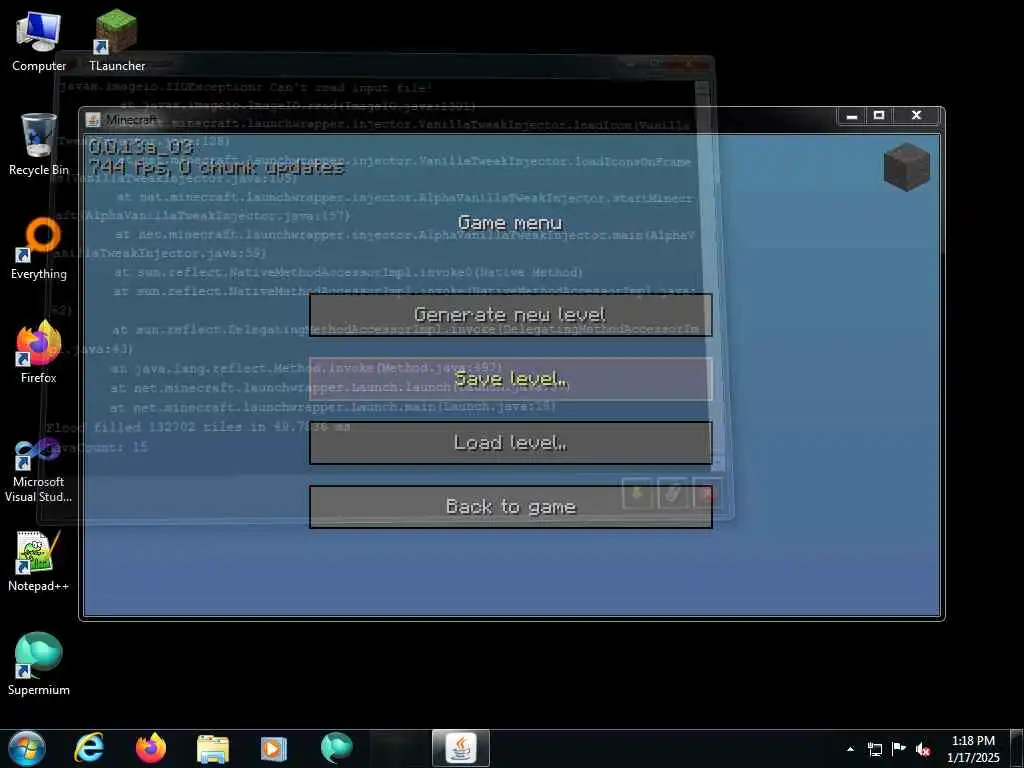The width and height of the screenshot is (1024, 768).
Task: Open the Windows Start menu orb
Action: tap(27, 748)
